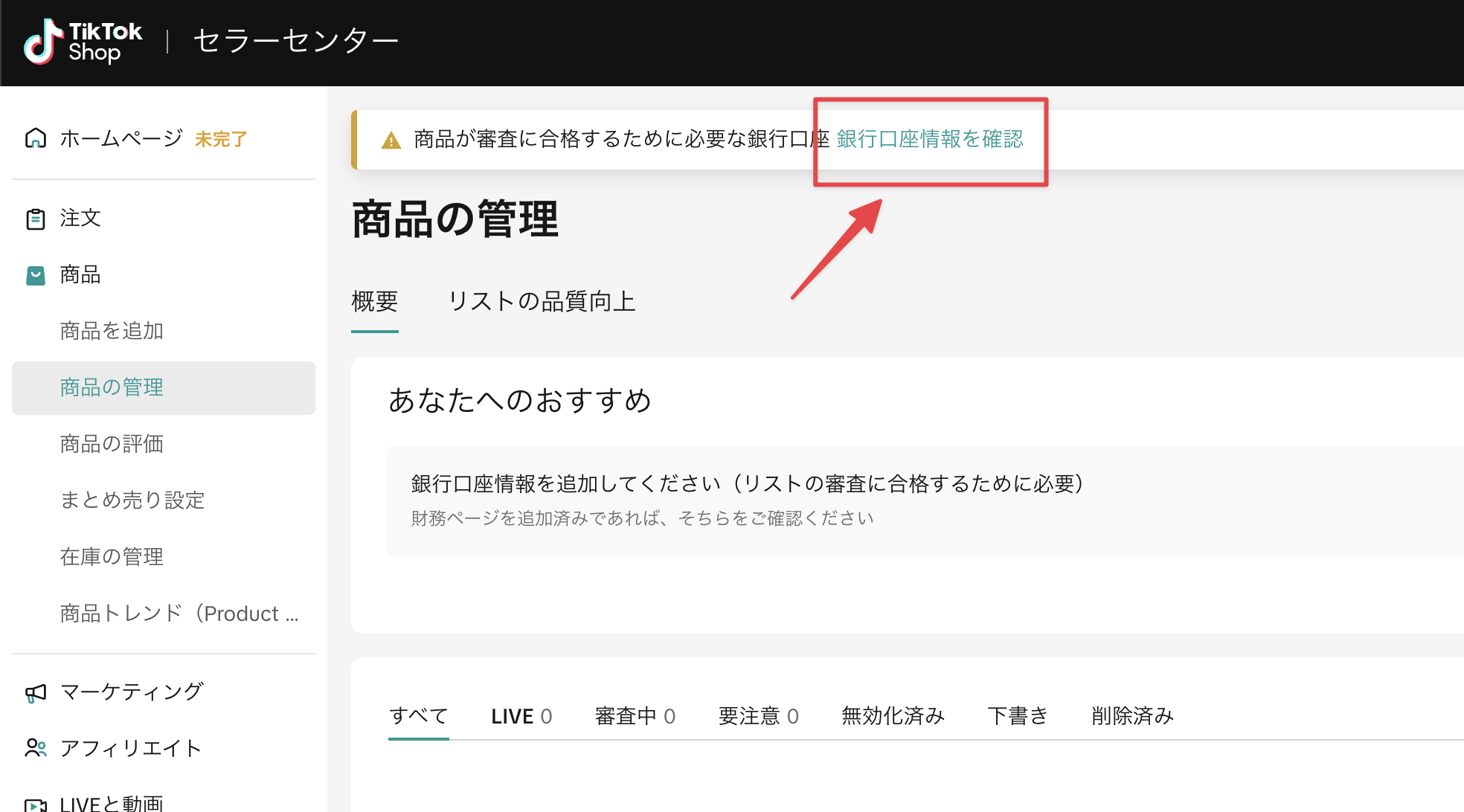Click the yellow warning triangle icon

point(391,140)
